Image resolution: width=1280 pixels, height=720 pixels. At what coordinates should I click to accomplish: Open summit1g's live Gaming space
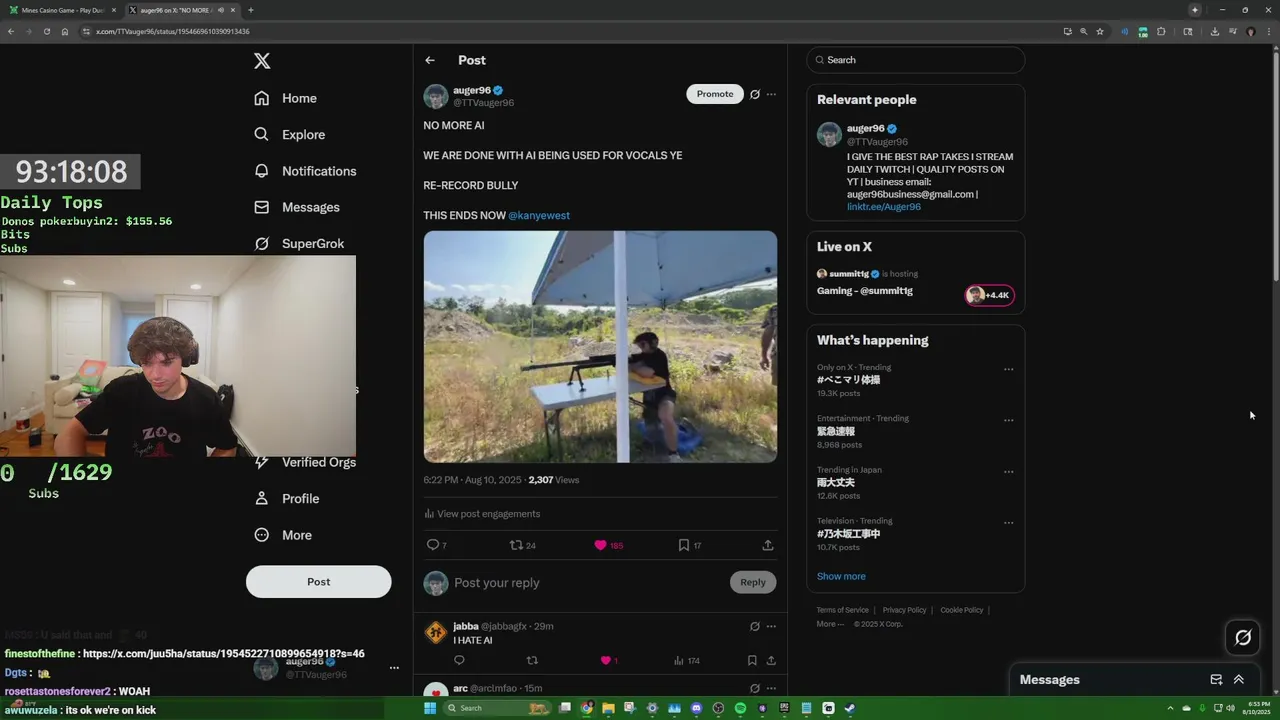tap(865, 291)
